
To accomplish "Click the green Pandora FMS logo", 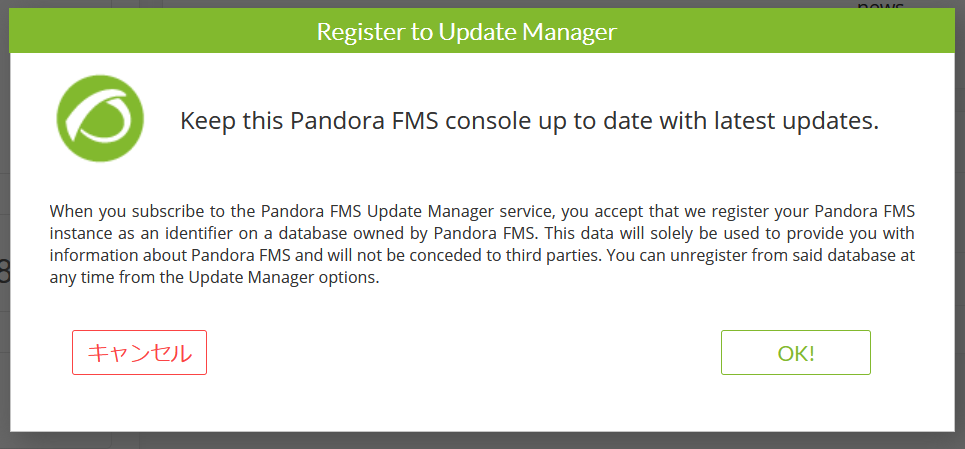I will pos(100,119).
